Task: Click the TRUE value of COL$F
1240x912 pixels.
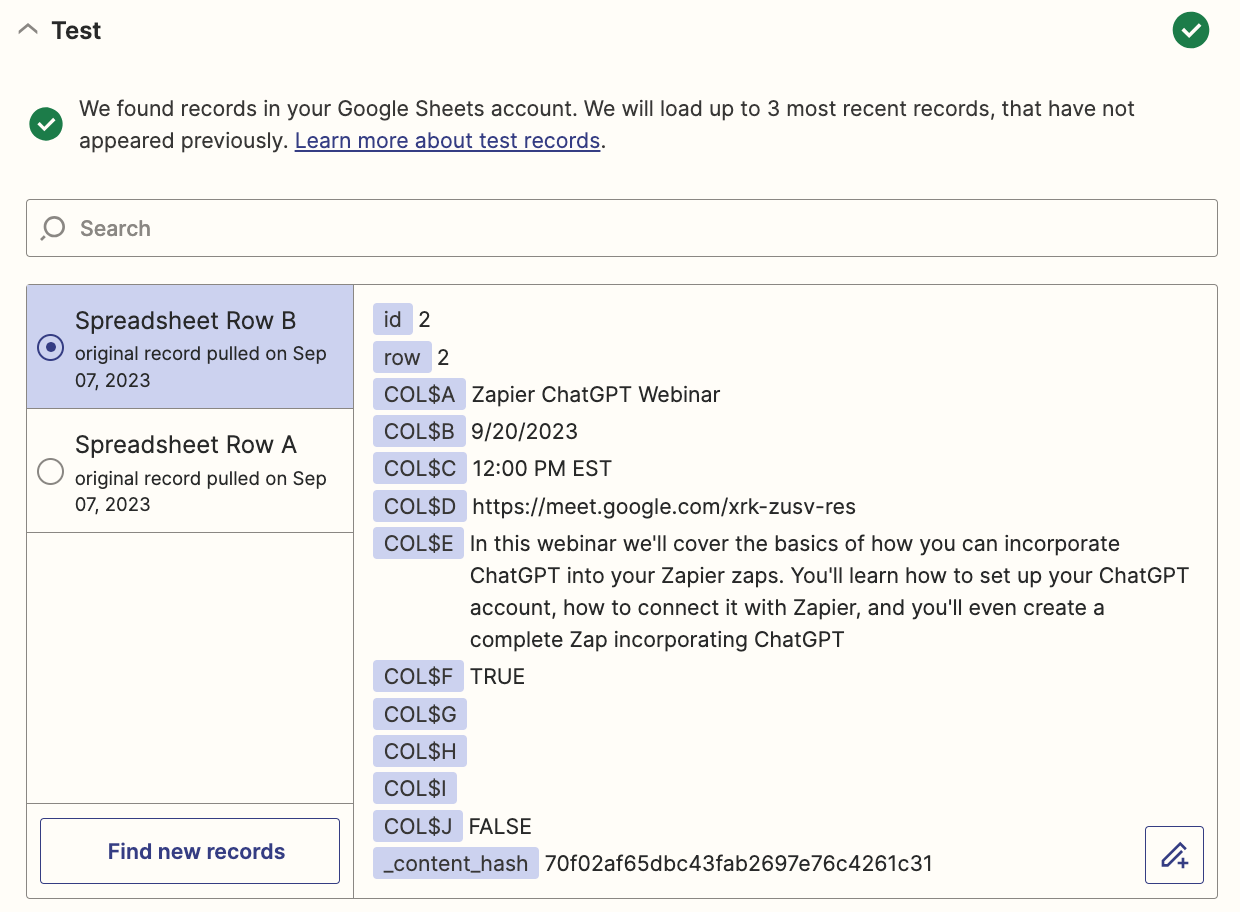Action: [x=497, y=676]
